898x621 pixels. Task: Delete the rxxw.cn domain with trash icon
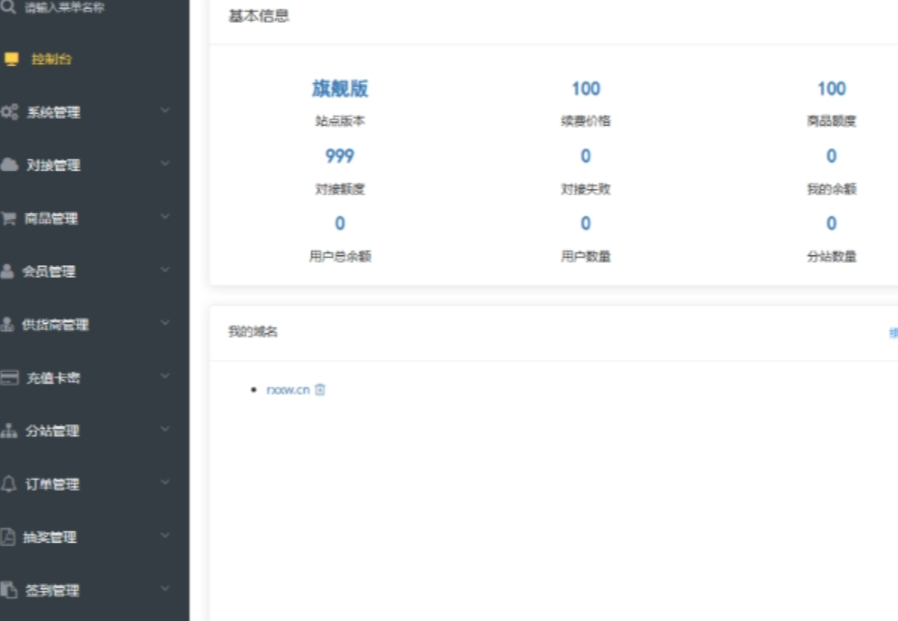(x=320, y=390)
